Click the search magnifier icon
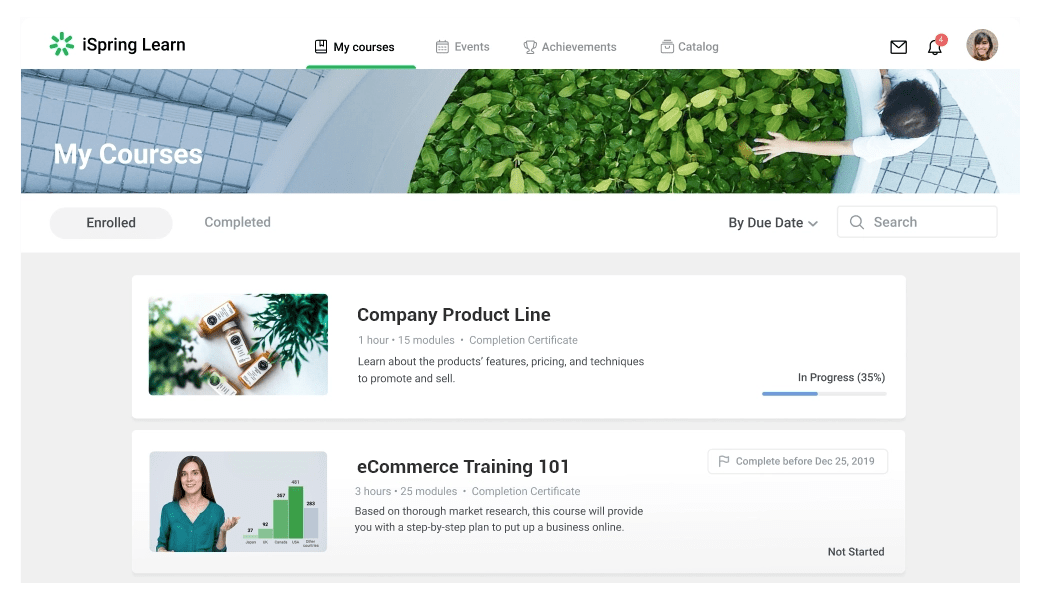Screen dimensions: 1040x600 click(857, 221)
